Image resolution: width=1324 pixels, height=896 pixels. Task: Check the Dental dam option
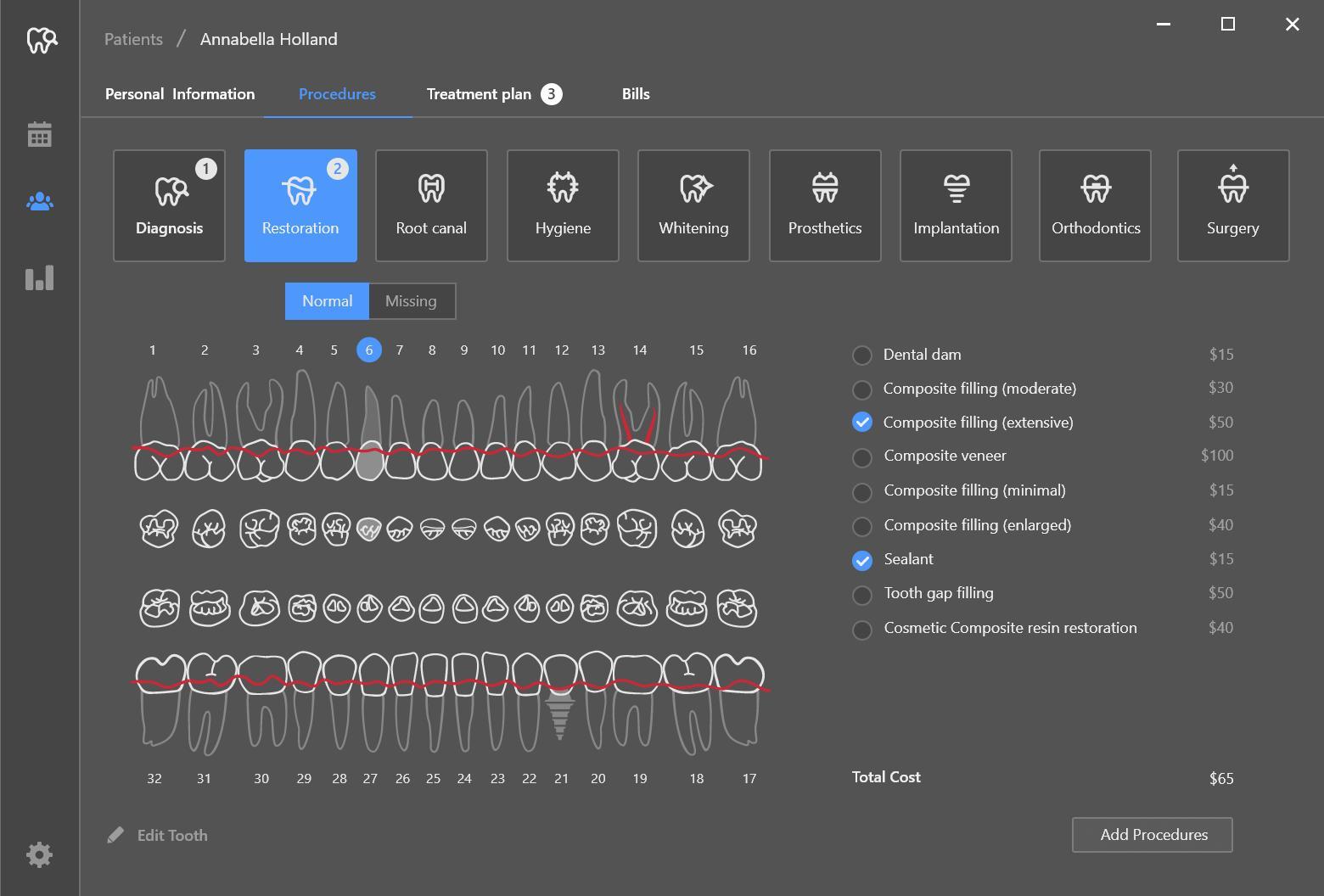click(862, 355)
